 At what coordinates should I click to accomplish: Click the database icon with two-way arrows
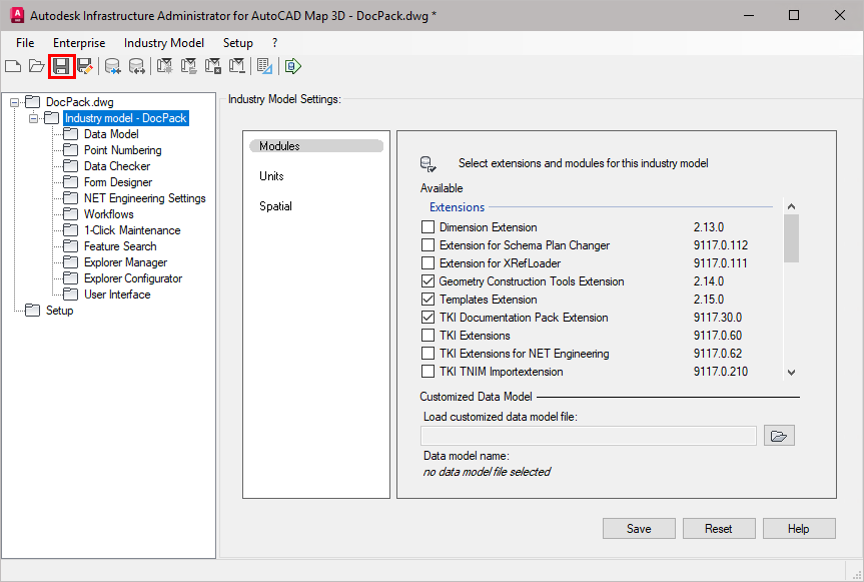[x=136, y=67]
